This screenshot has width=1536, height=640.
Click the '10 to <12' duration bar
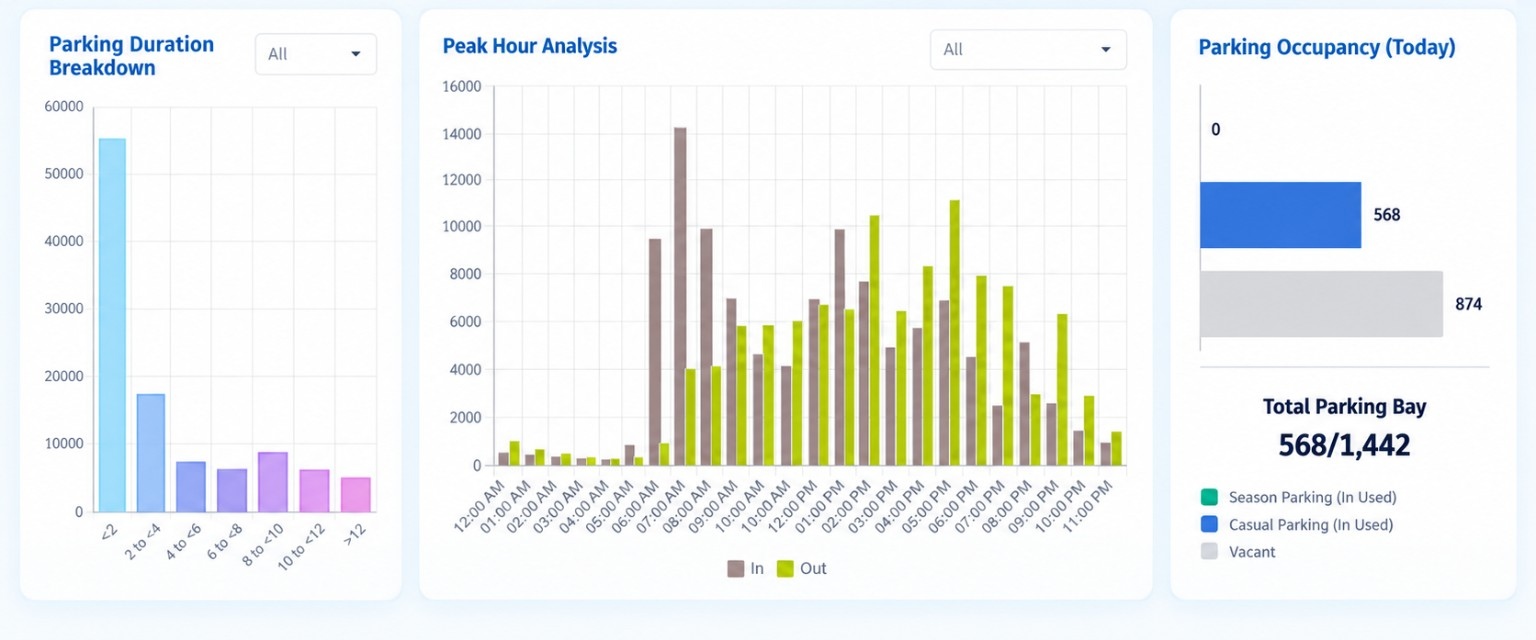tap(314, 490)
